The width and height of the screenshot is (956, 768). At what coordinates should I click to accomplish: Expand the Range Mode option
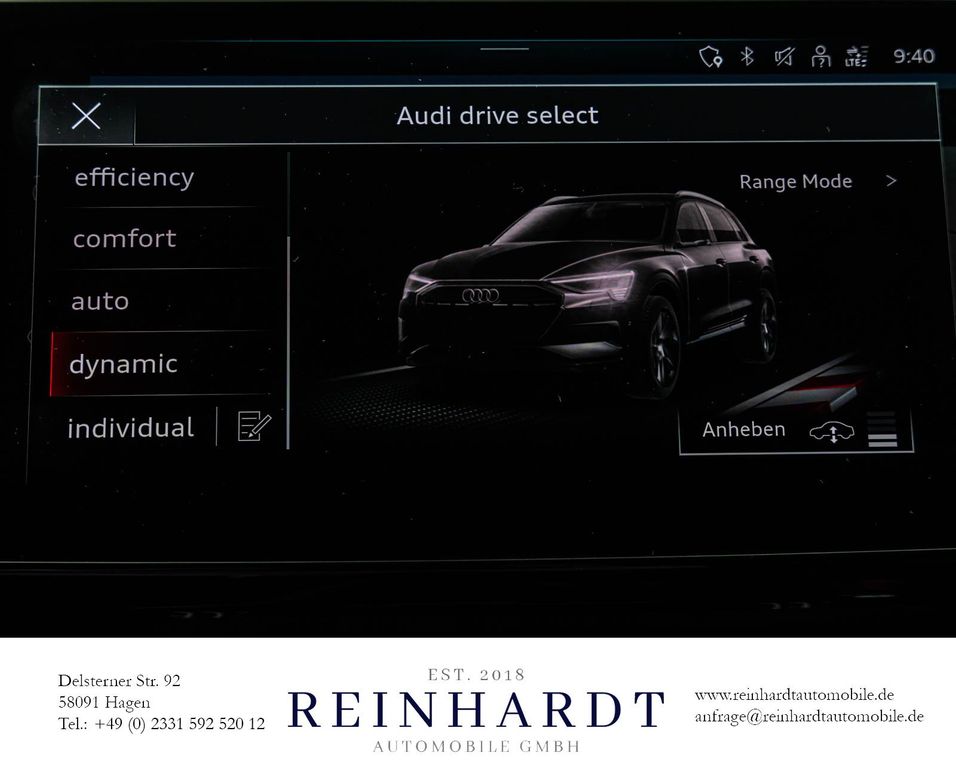point(796,181)
